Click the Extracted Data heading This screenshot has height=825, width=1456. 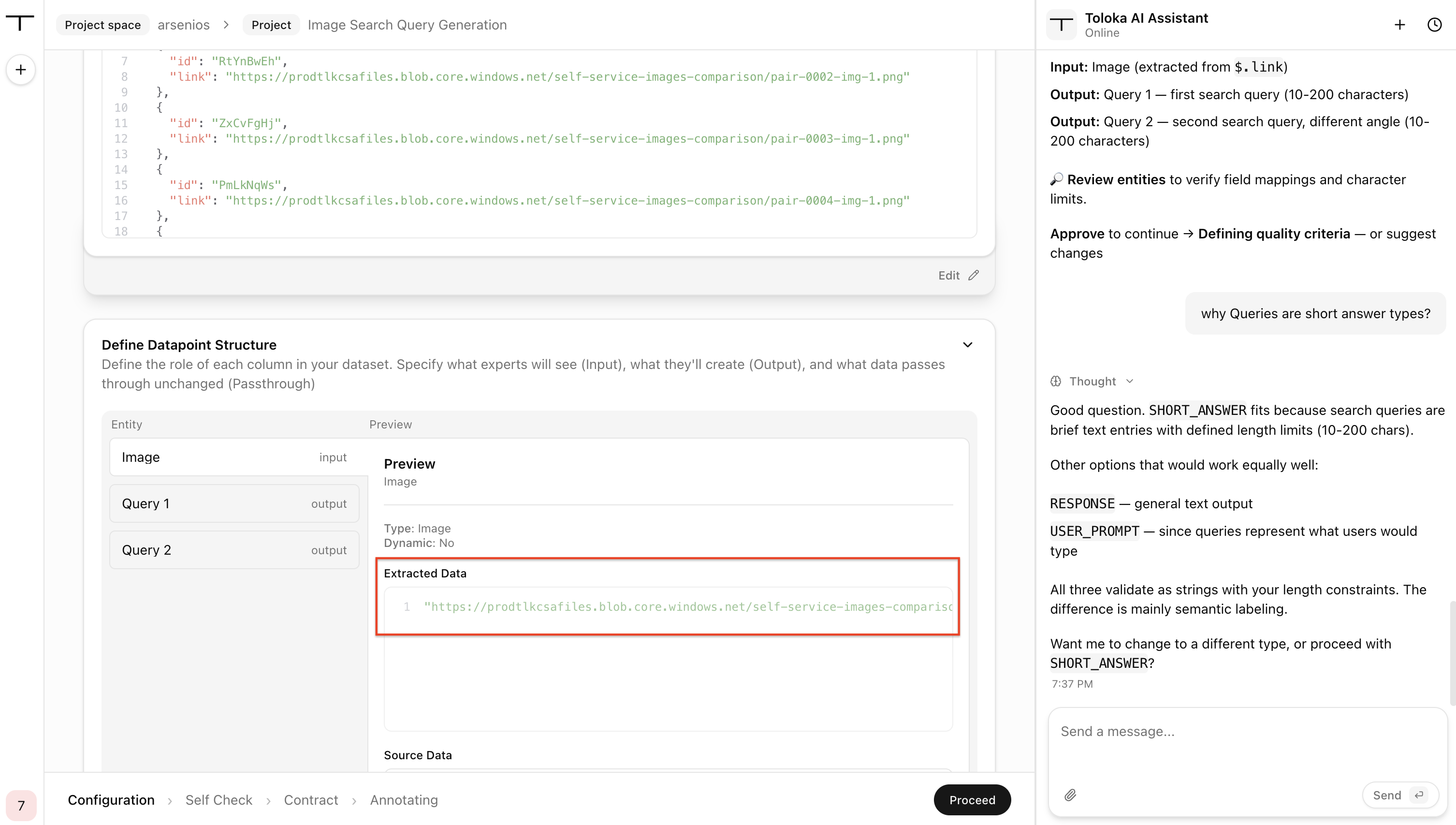tap(425, 574)
